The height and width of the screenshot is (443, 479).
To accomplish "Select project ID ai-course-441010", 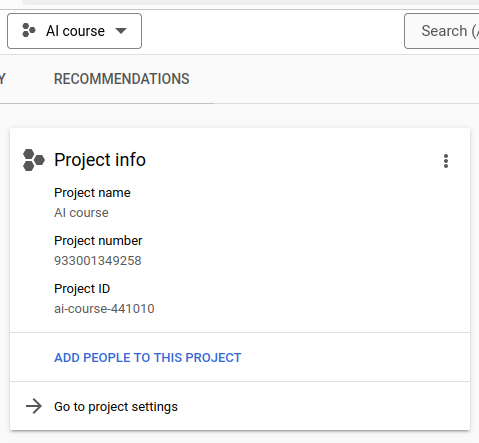I will (104, 309).
